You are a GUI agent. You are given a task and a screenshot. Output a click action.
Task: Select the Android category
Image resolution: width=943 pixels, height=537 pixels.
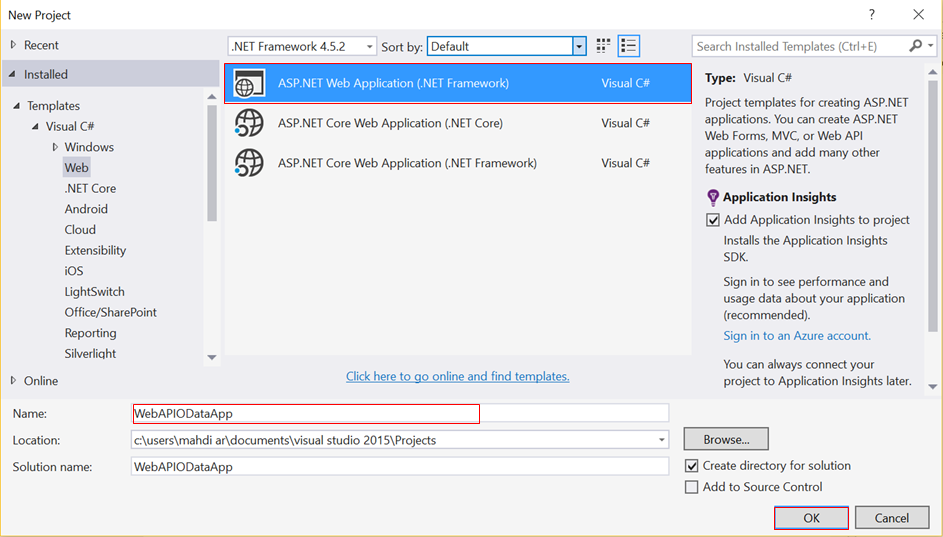[86, 209]
